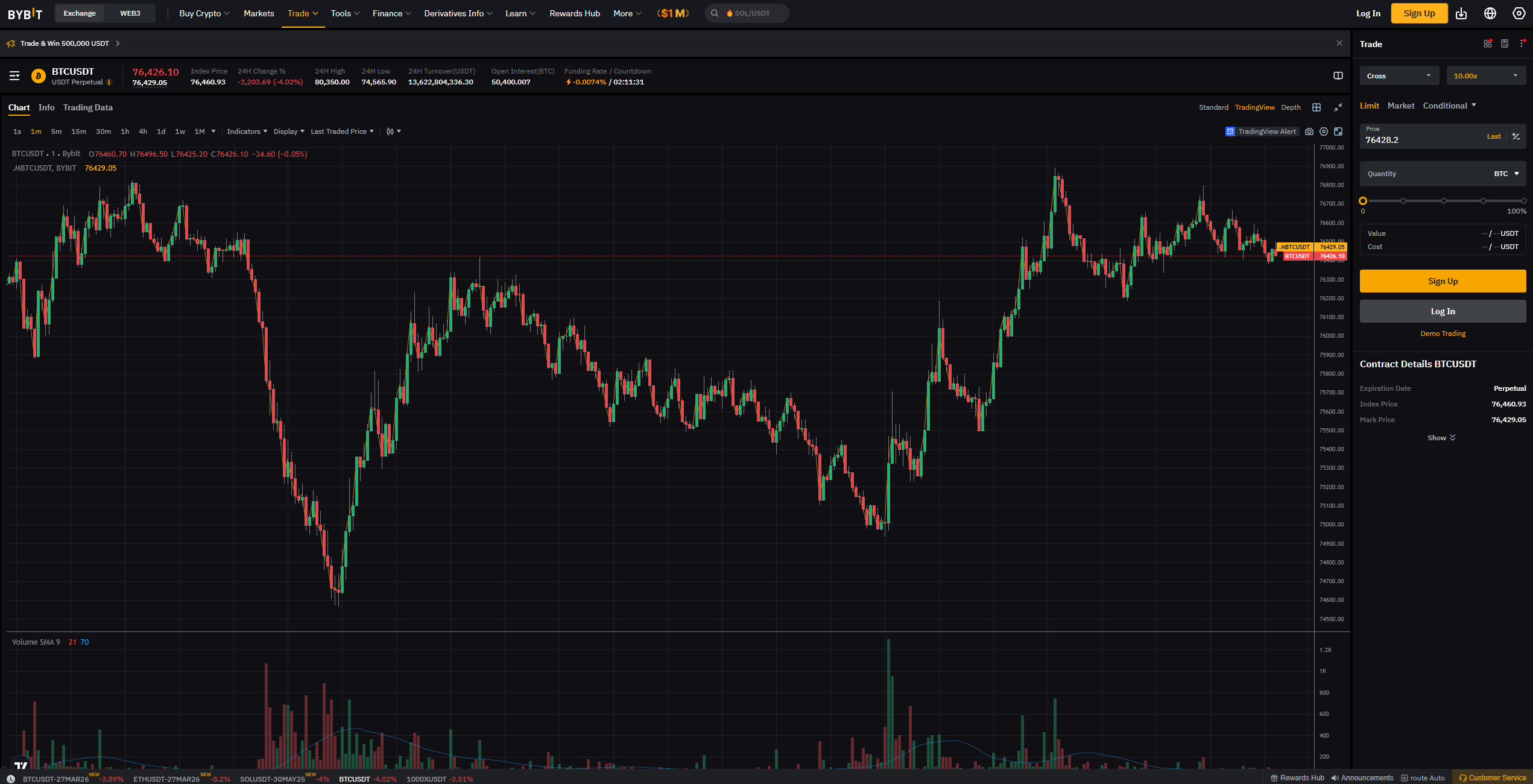Switch to the Trading Data tab
Screen dimensions: 1533x784
(88, 107)
